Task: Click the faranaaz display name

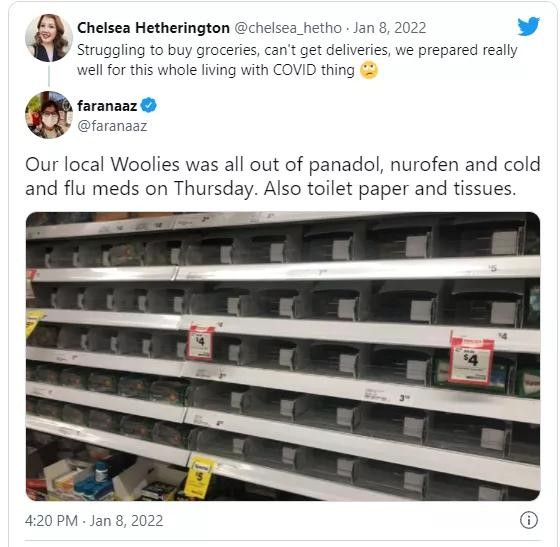Action: (107, 106)
